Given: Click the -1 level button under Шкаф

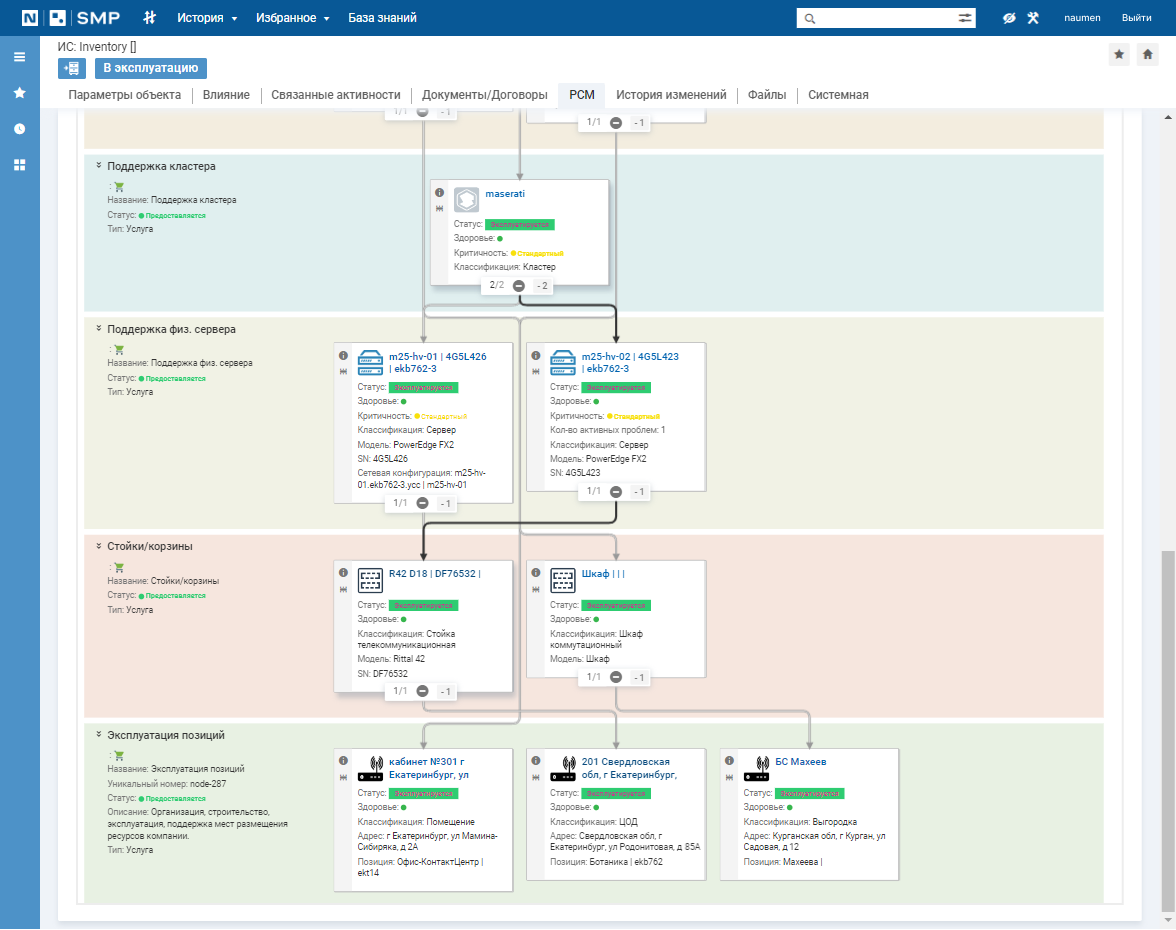Looking at the screenshot, I should point(639,677).
